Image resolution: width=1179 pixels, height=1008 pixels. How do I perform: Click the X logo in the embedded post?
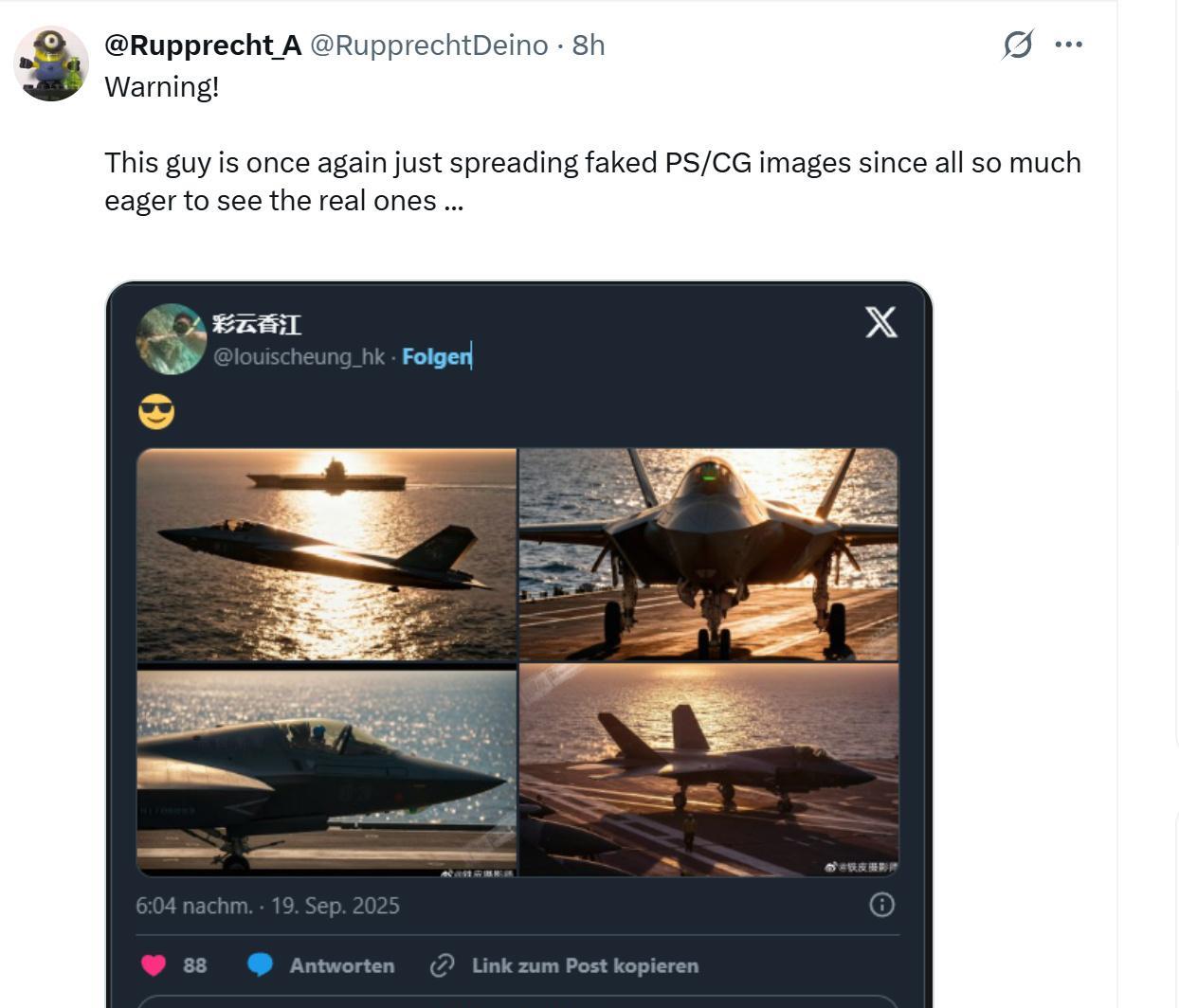pos(880,322)
